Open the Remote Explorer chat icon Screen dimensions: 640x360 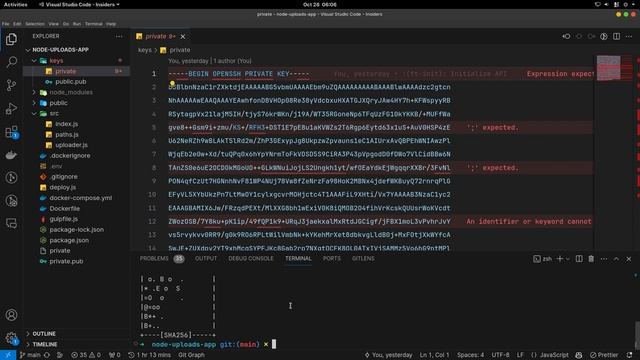11,223
